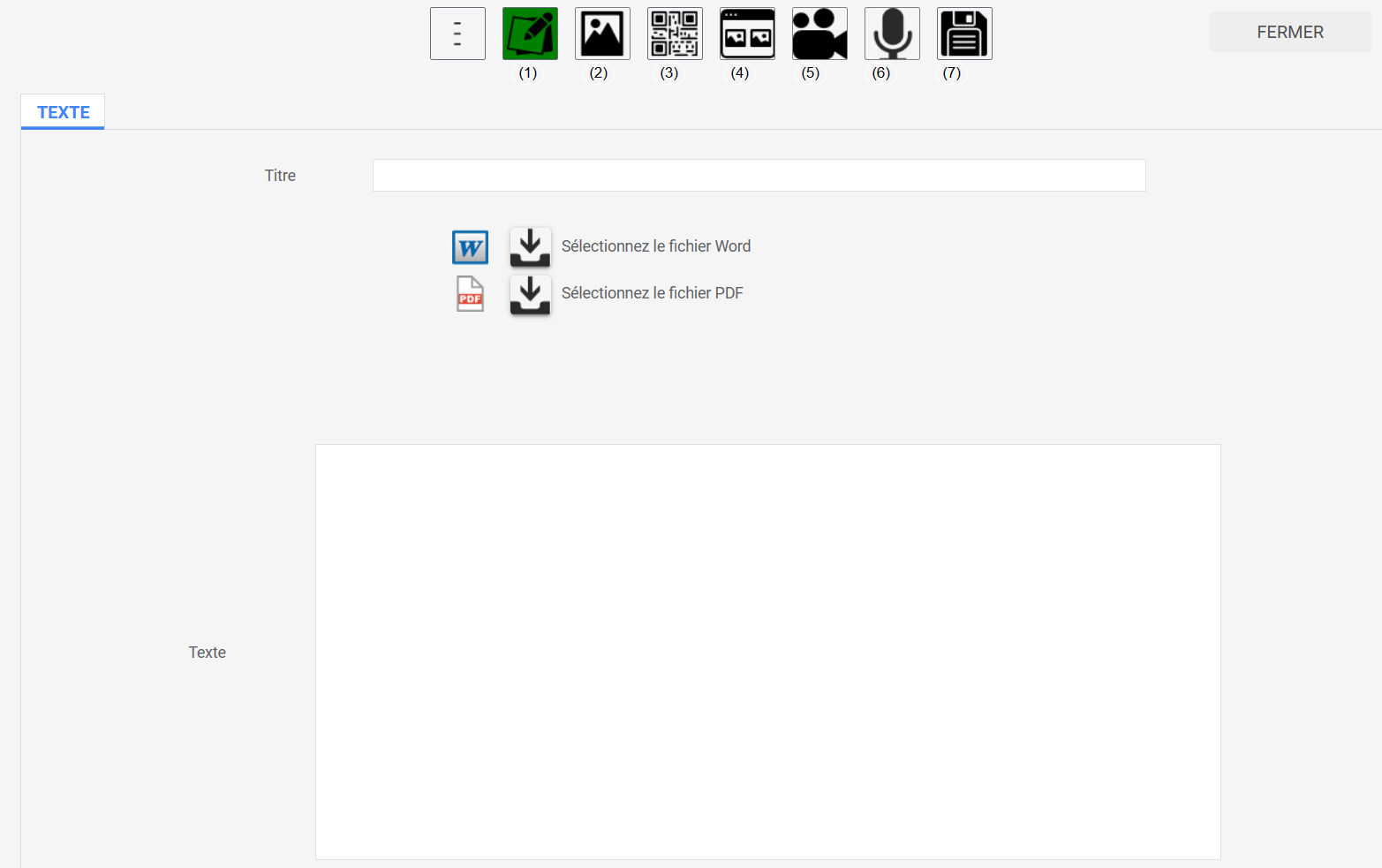This screenshot has height=868, width=1382.
Task: Click 'Sélectionnez le fichier Word' text
Action: coord(656,246)
